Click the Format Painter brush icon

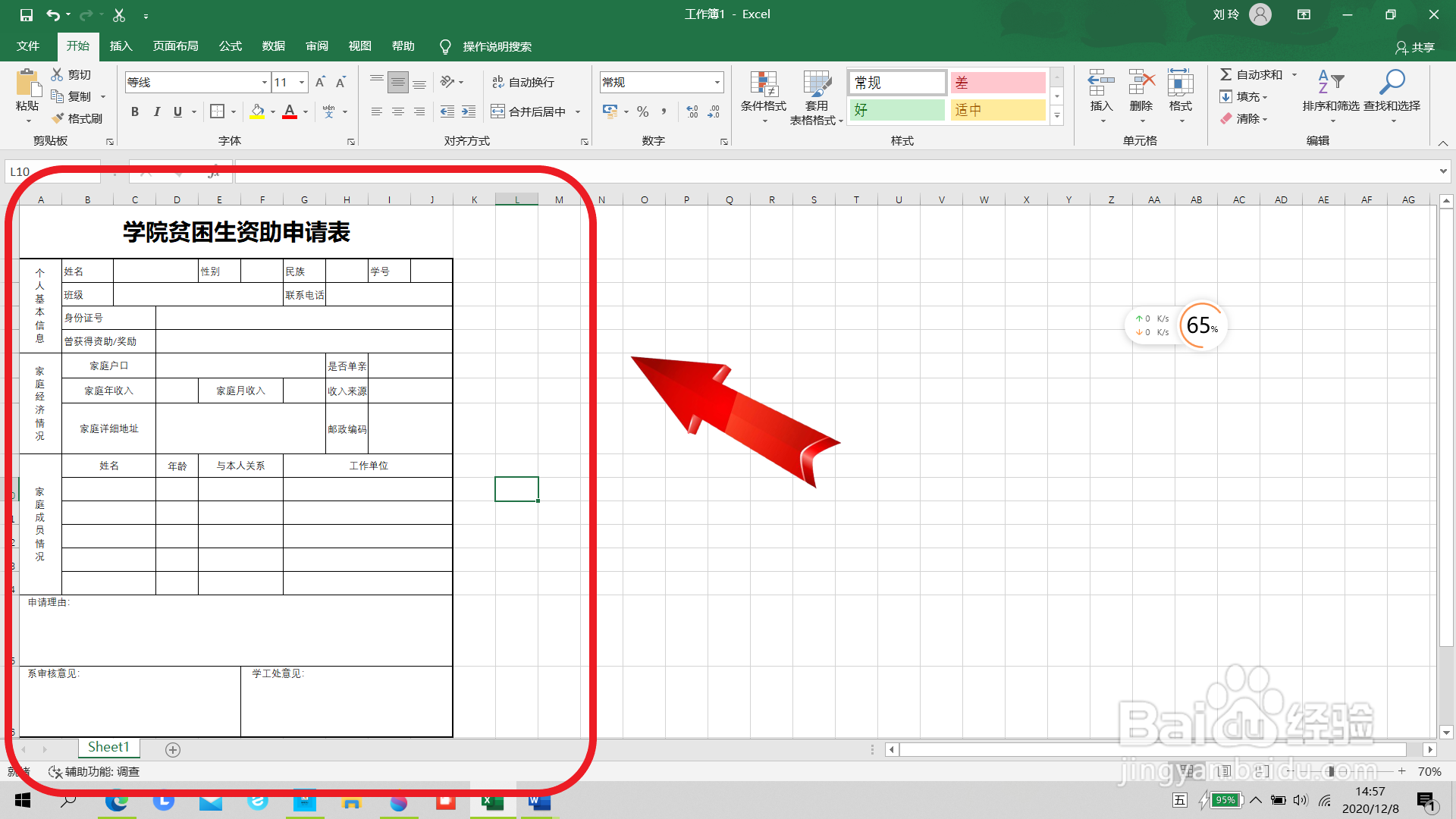point(58,118)
